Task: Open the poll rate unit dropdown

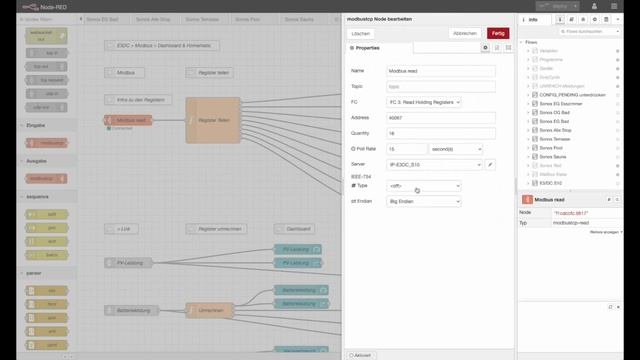Action: (456, 149)
